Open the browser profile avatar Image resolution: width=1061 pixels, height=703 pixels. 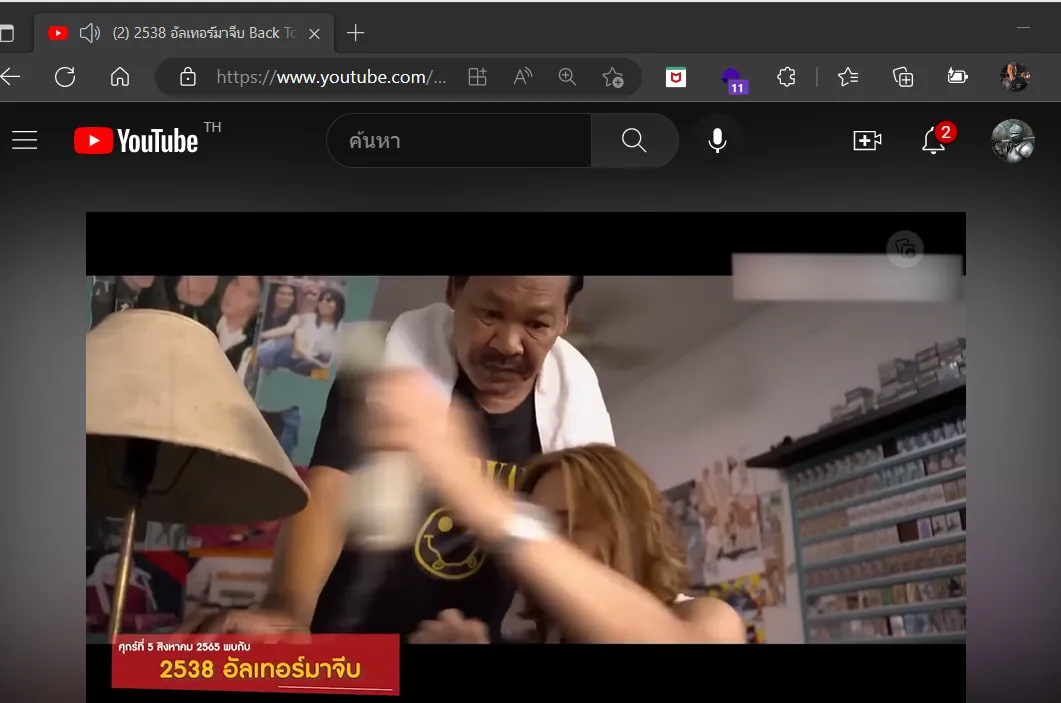coord(1014,77)
